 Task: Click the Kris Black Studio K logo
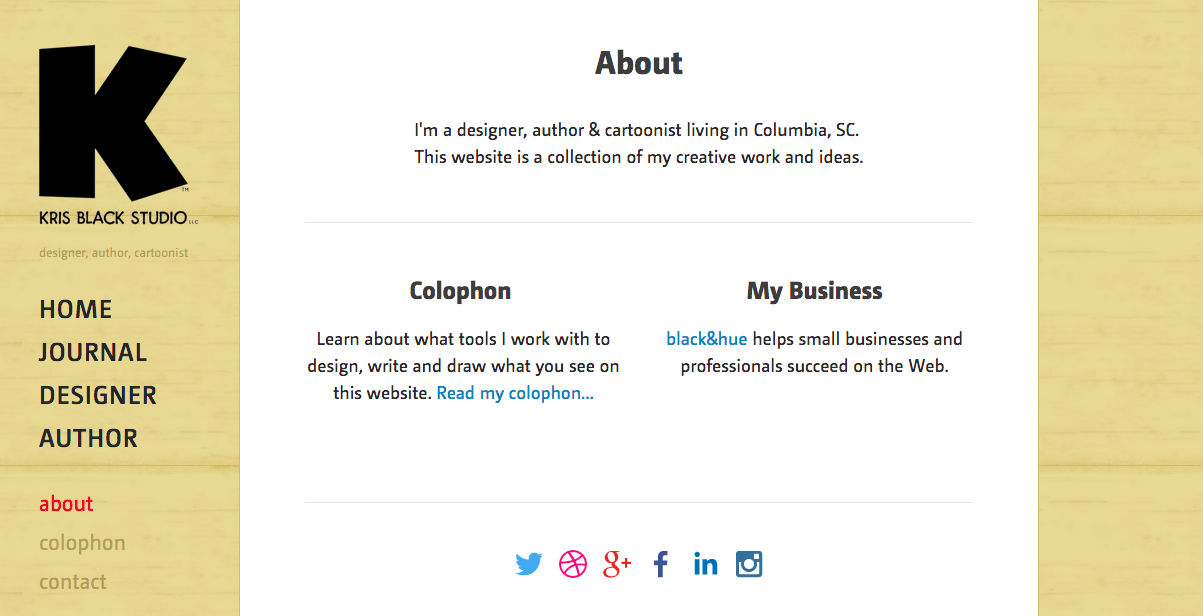pyautogui.click(x=119, y=135)
